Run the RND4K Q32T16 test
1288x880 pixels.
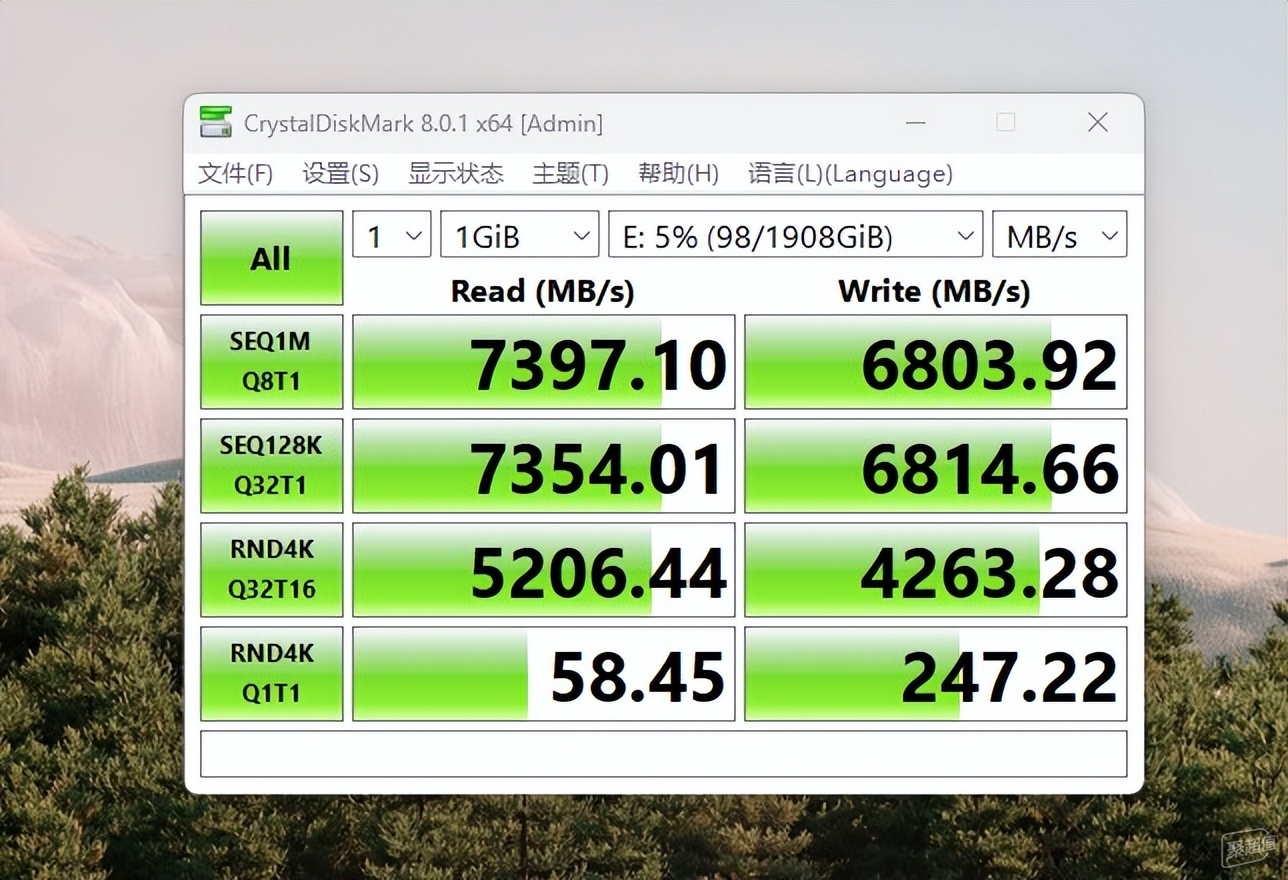coord(271,570)
